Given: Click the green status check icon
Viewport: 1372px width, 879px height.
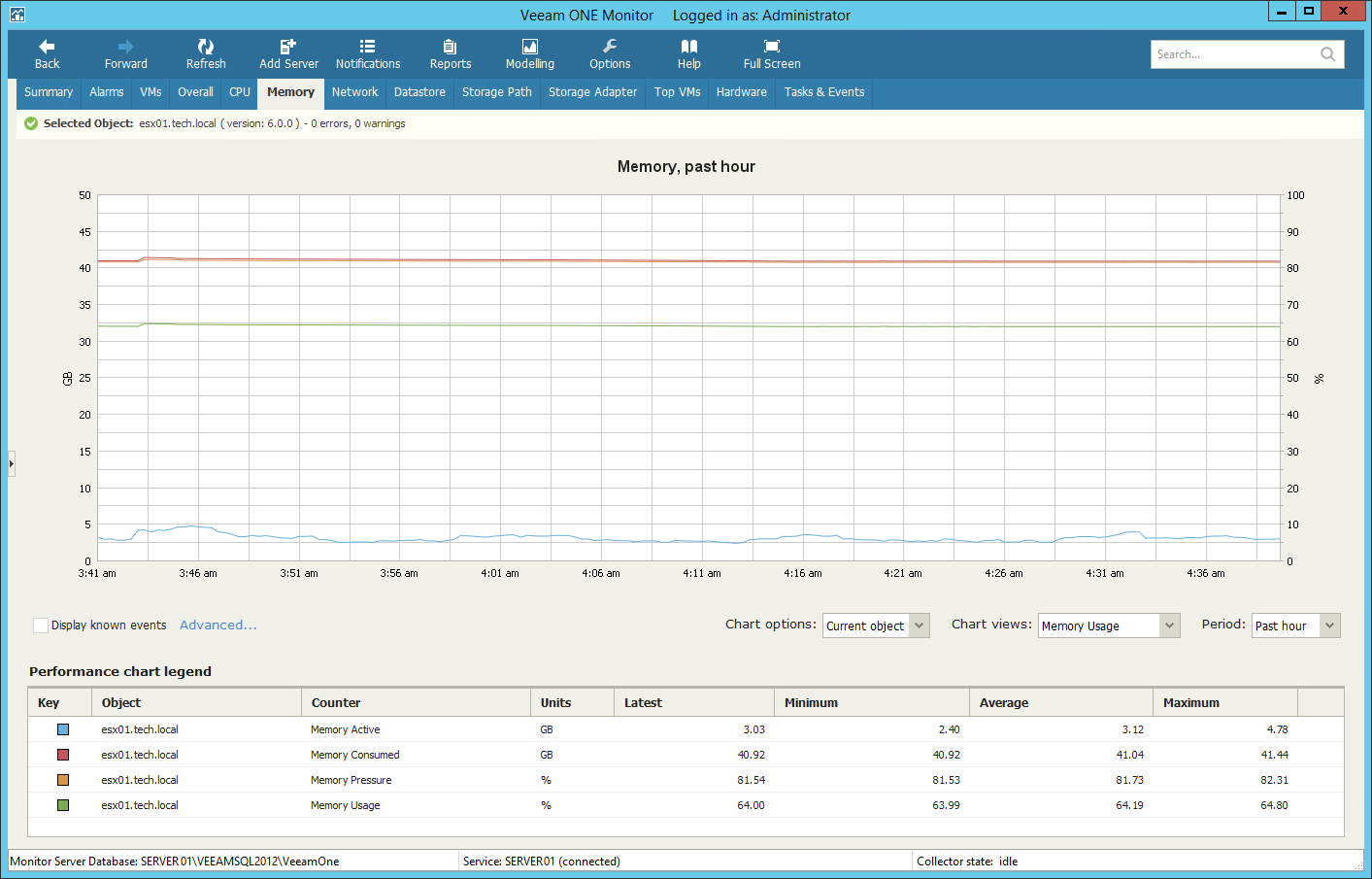Looking at the screenshot, I should point(31,123).
